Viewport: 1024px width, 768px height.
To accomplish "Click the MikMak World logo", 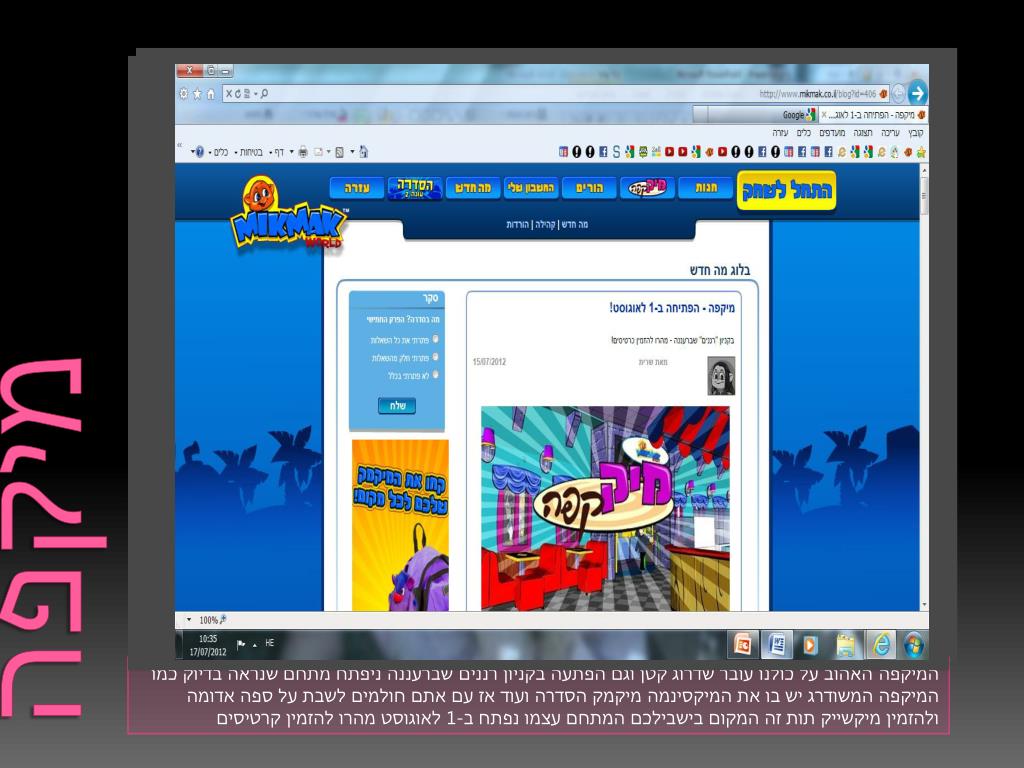I will [289, 214].
